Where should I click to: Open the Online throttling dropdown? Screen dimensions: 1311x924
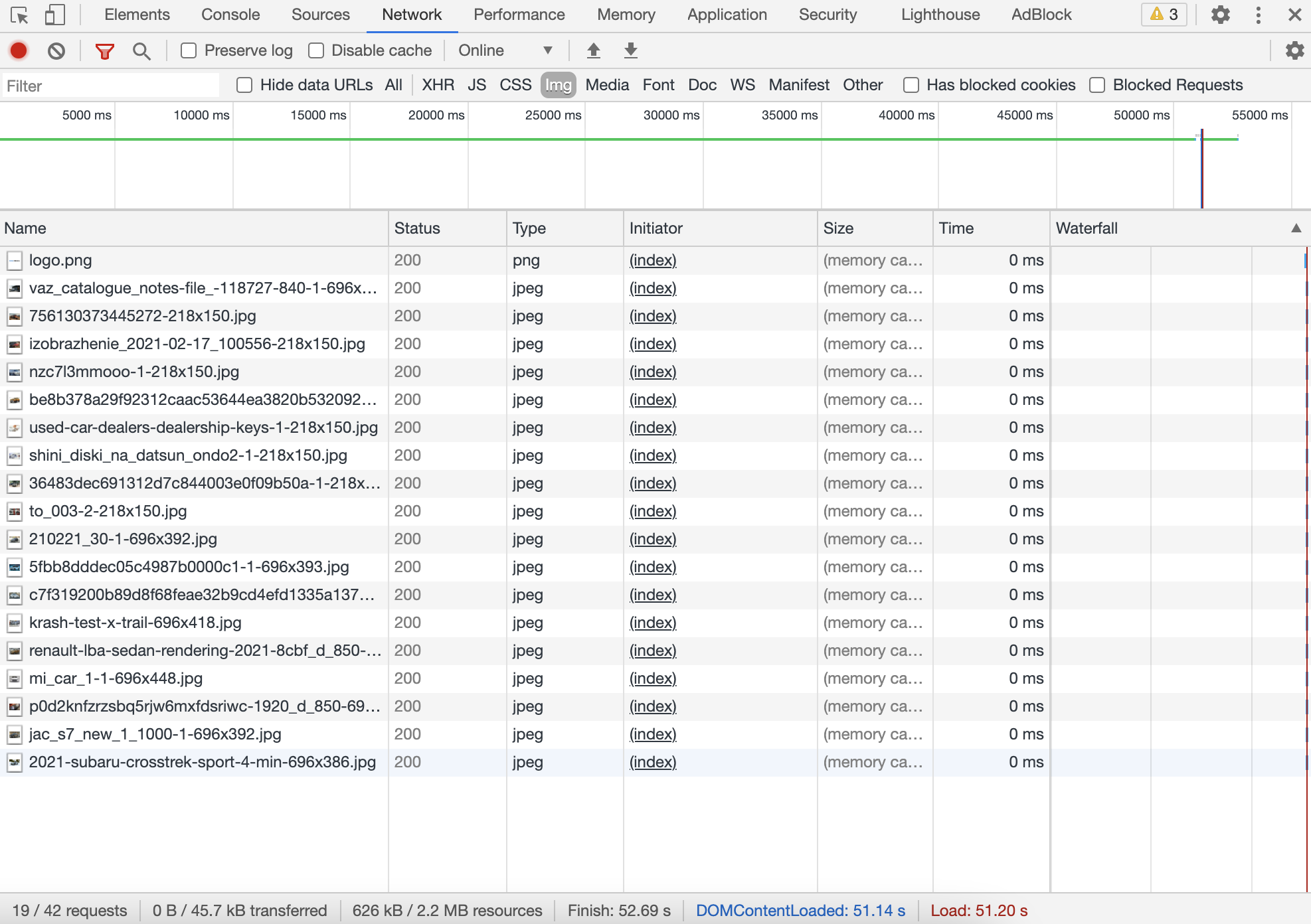pos(505,50)
